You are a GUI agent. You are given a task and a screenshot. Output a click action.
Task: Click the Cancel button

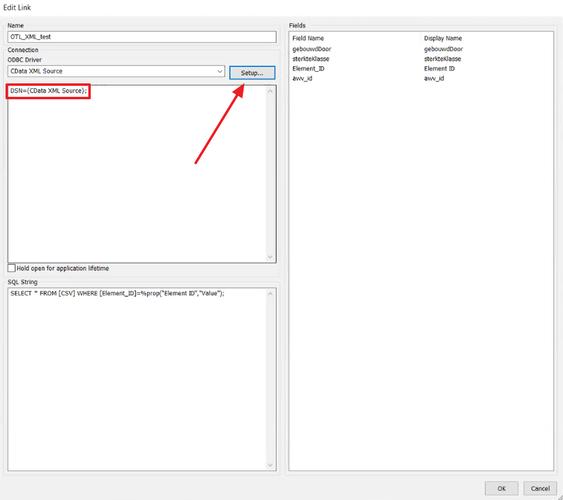tap(540, 488)
